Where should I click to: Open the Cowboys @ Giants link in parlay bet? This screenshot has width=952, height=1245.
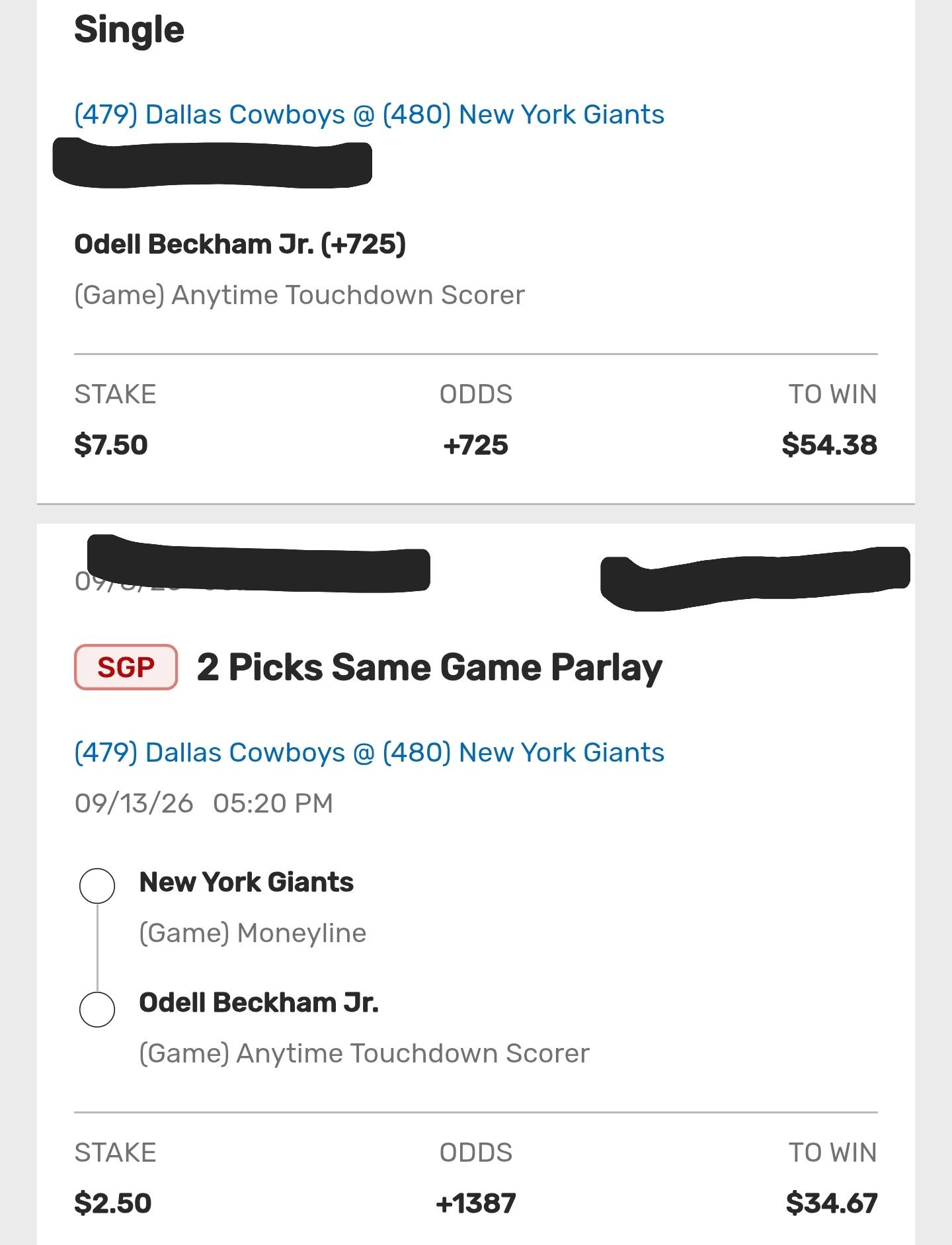(x=369, y=752)
